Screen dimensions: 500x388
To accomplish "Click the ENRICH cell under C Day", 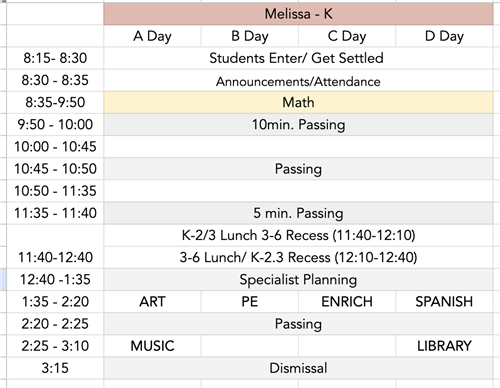I will point(347,302).
